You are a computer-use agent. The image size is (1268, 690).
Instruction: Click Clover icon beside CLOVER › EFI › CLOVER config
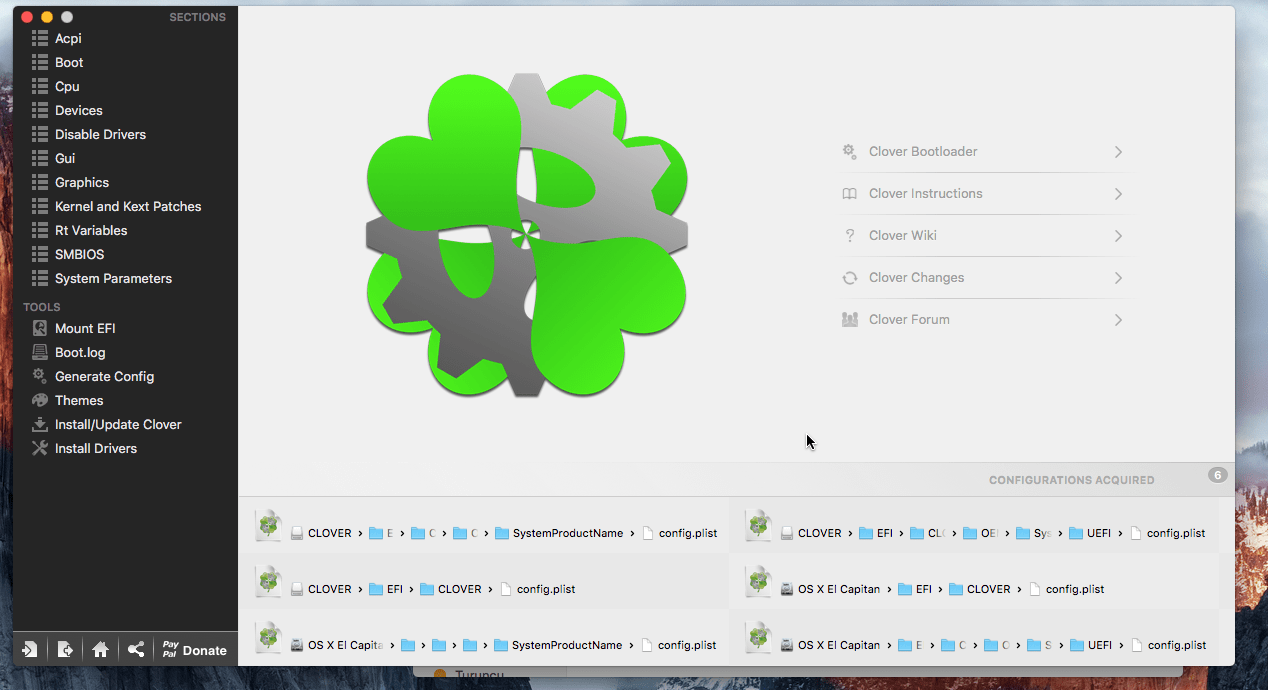[268, 581]
